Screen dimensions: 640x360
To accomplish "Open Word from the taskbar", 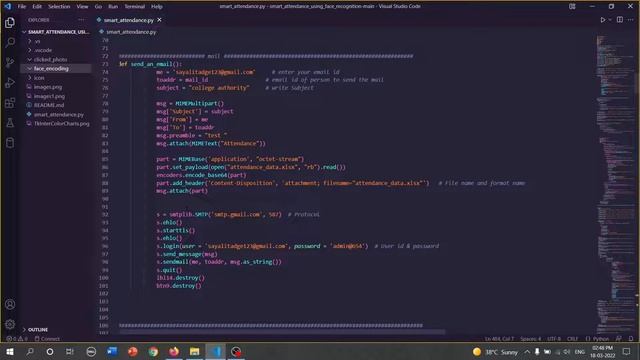I will tap(112, 351).
